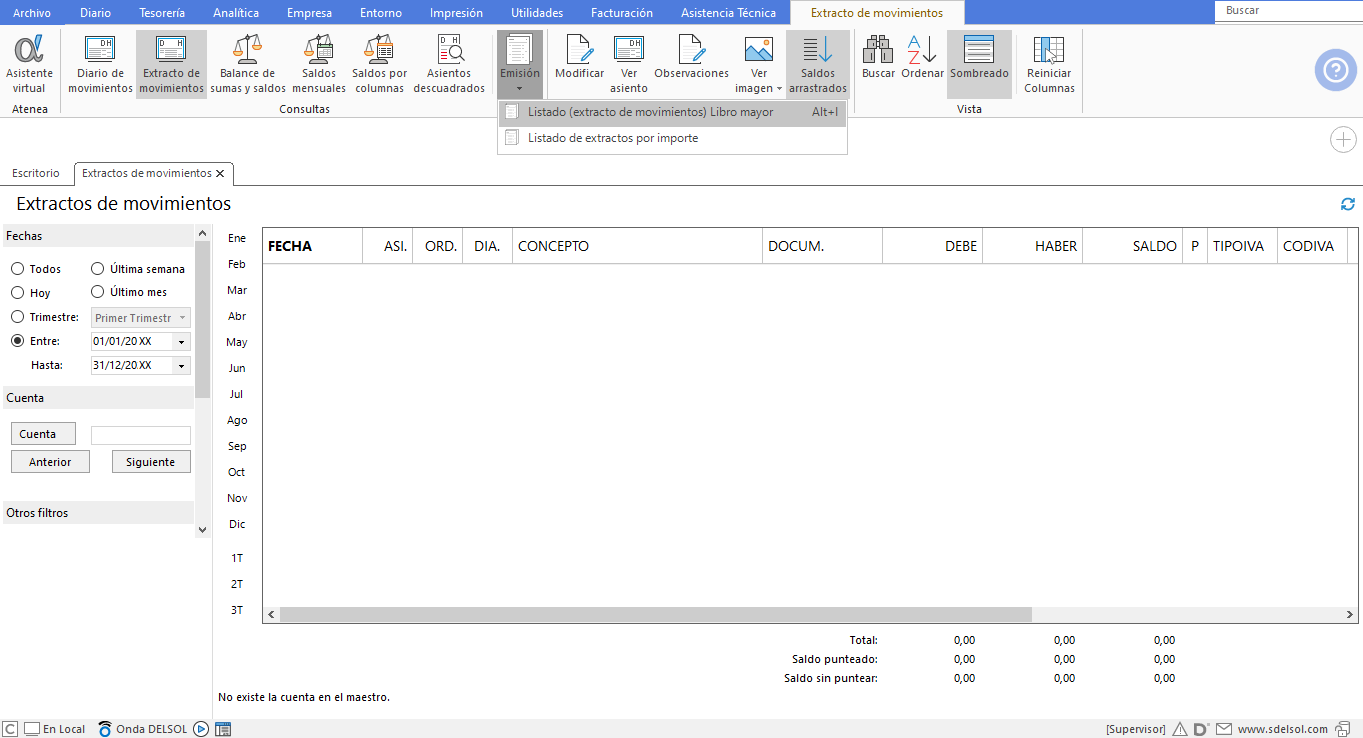Select the Entre radio button
This screenshot has height=738, width=1363.
(x=18, y=341)
